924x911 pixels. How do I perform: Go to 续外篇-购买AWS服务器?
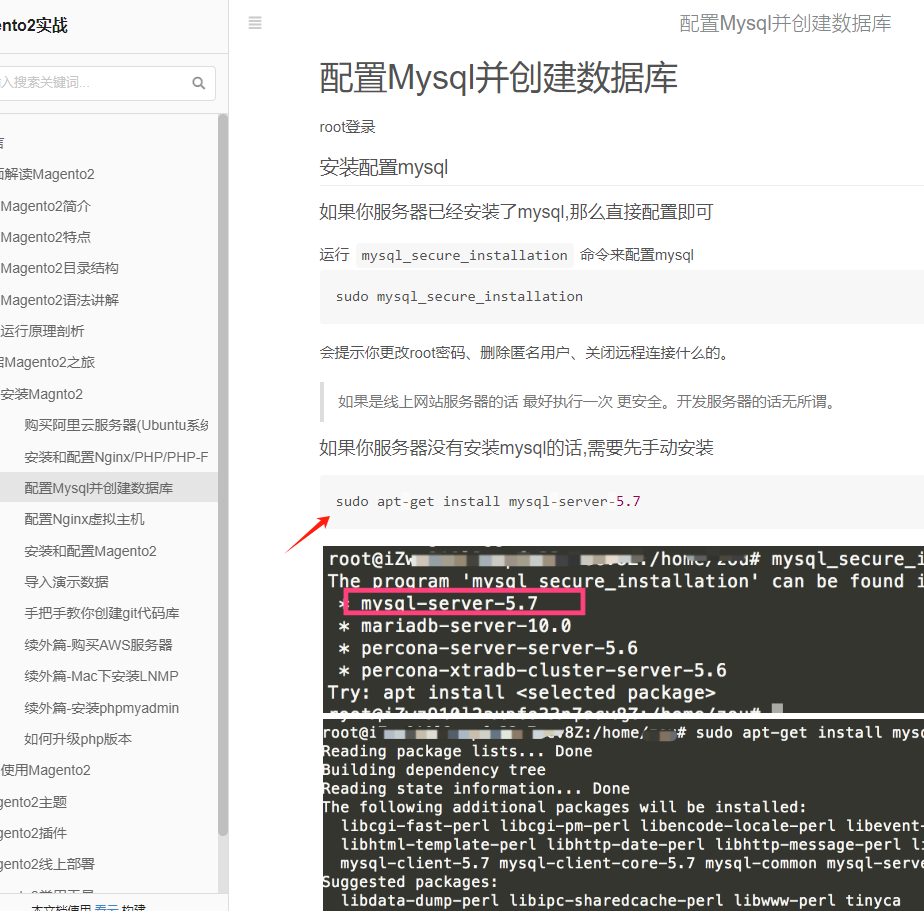click(99, 645)
